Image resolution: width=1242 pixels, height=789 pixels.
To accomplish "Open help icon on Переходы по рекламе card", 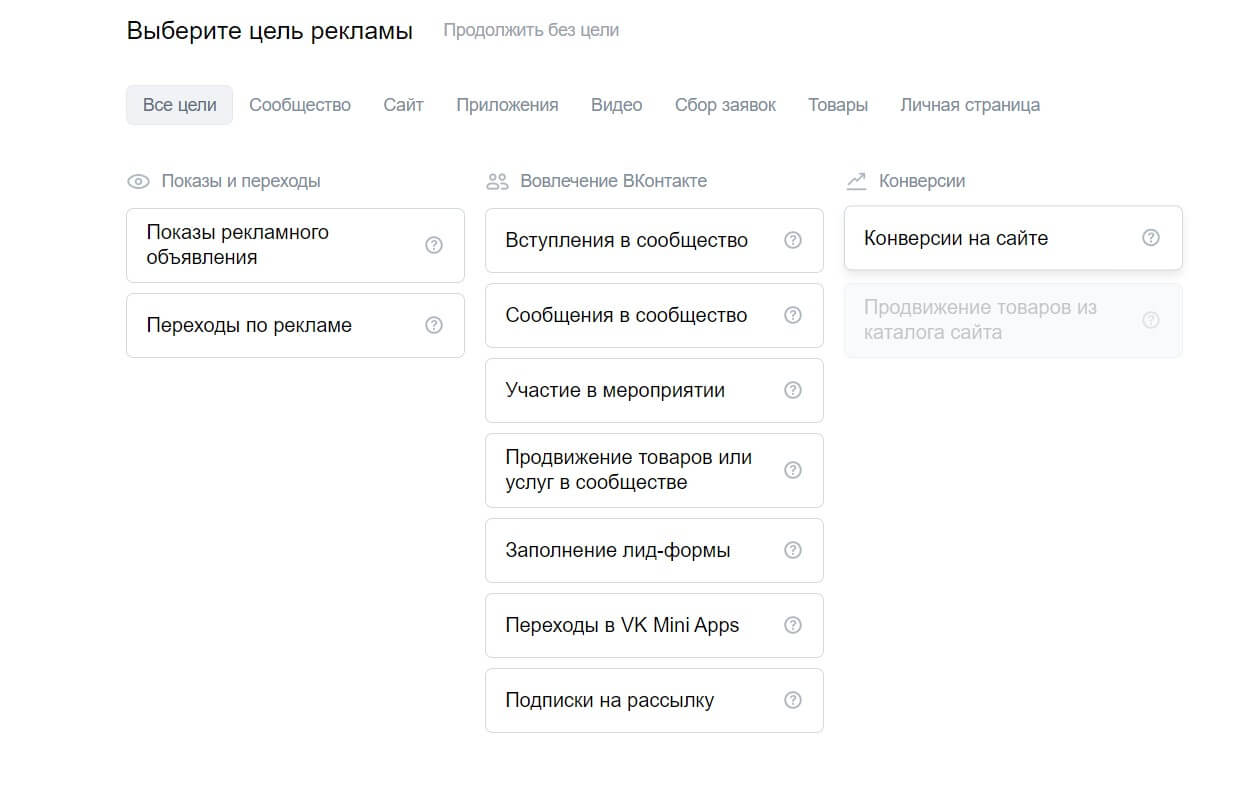I will point(433,324).
